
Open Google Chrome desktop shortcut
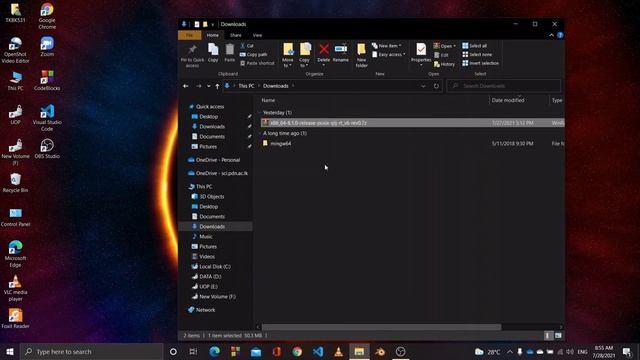47,16
